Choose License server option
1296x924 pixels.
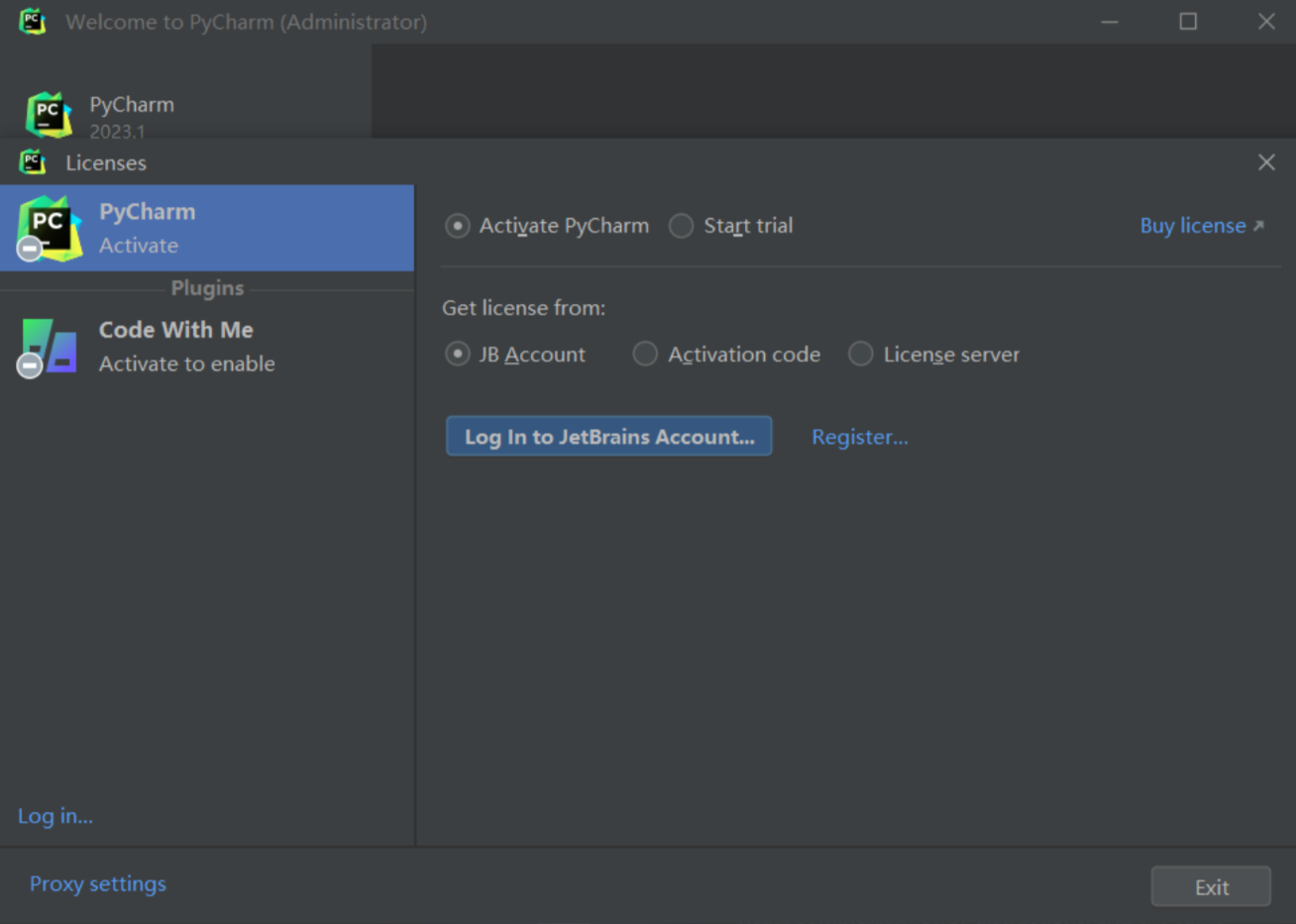tap(861, 355)
